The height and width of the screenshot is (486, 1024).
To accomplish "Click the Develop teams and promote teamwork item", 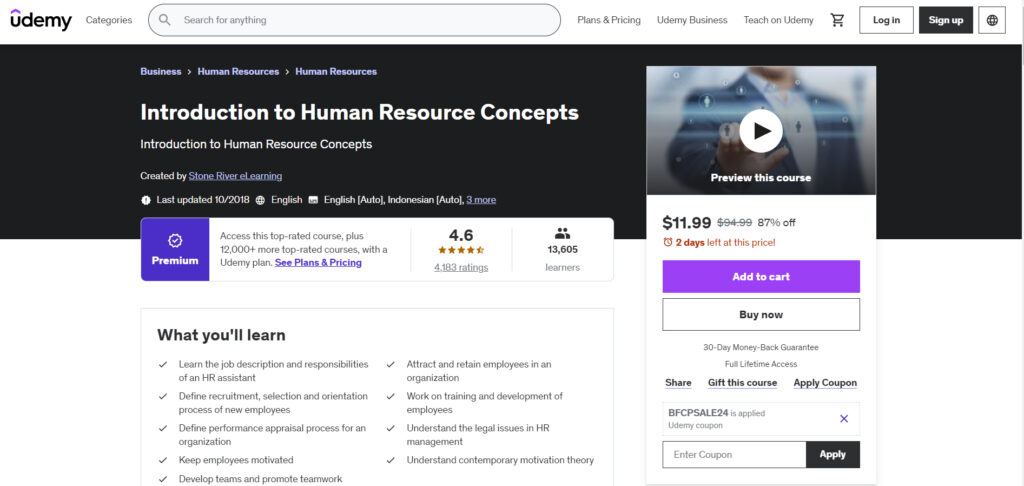I will point(261,479).
